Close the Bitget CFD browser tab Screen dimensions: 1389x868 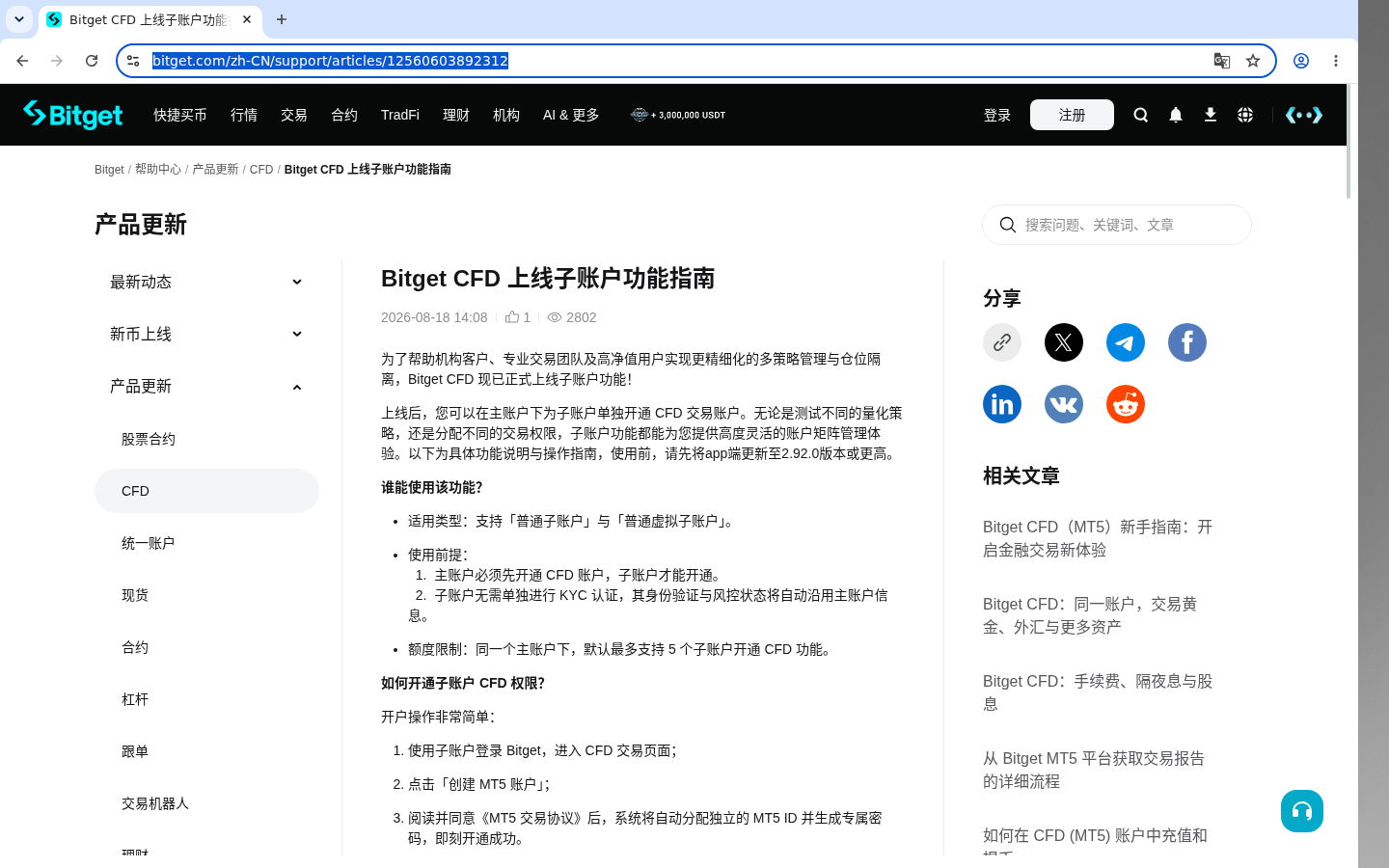(247, 19)
